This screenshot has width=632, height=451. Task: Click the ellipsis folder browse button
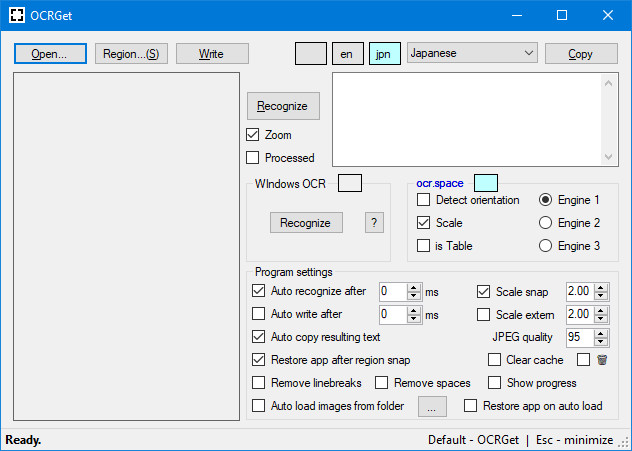click(431, 407)
